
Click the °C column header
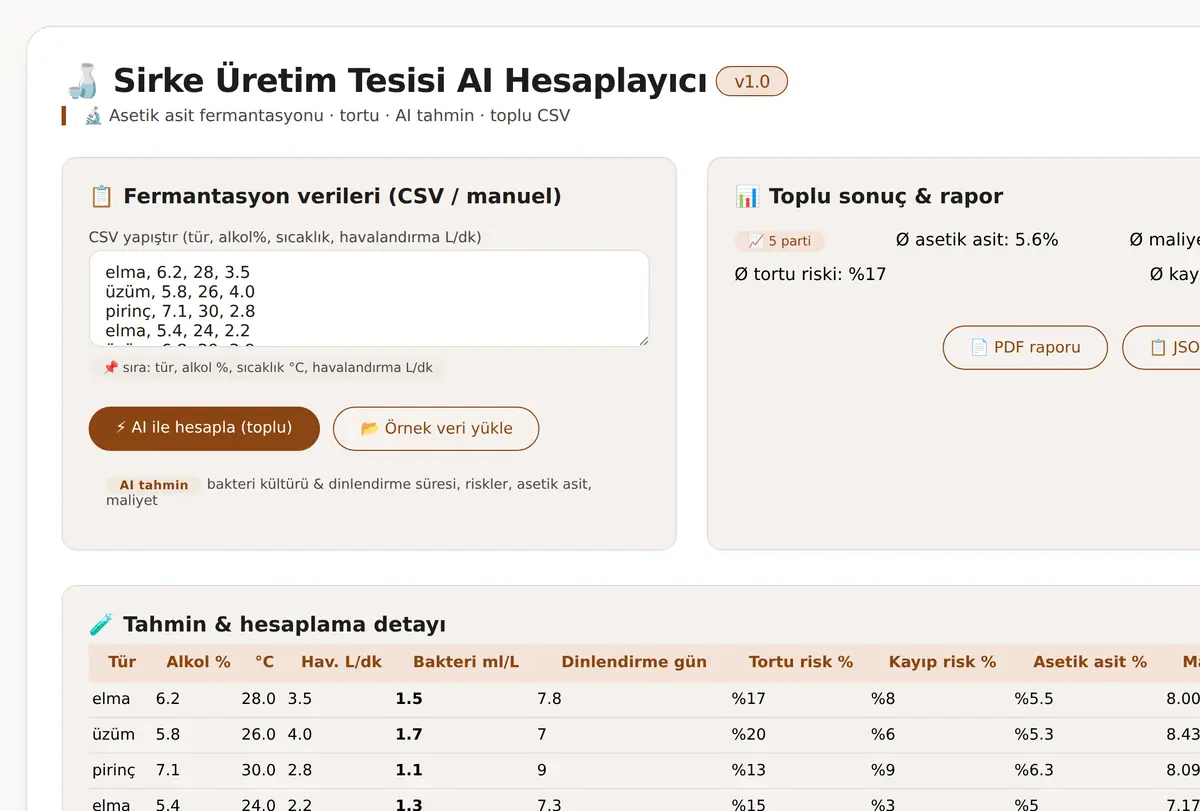(264, 662)
